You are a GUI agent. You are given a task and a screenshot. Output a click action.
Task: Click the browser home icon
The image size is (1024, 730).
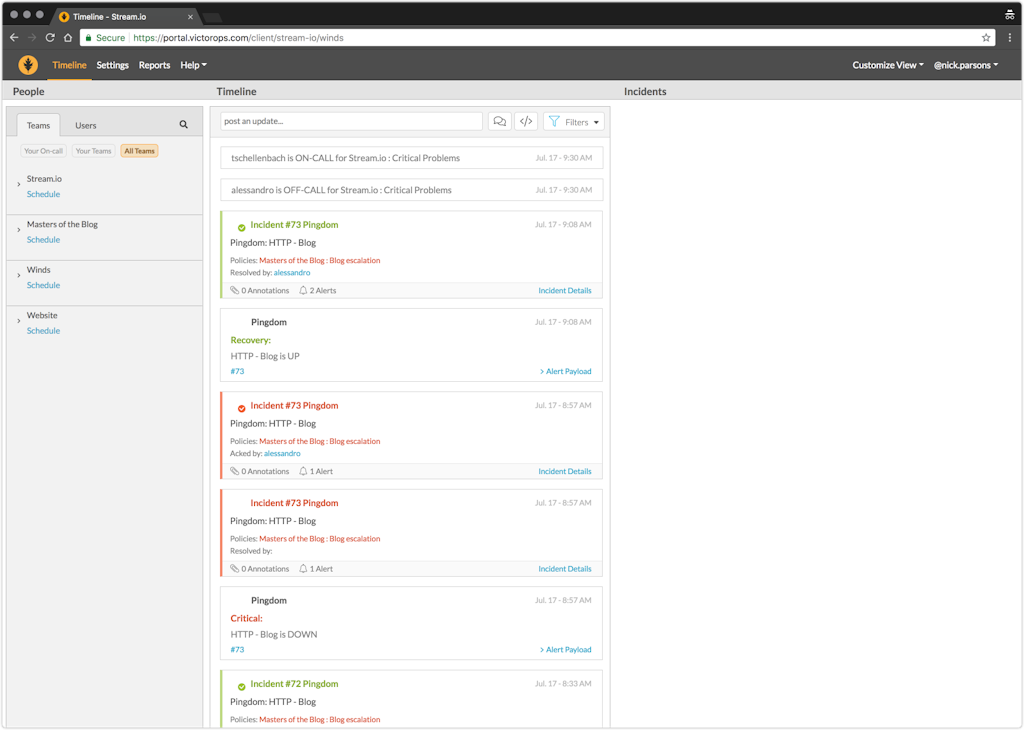tap(68, 38)
